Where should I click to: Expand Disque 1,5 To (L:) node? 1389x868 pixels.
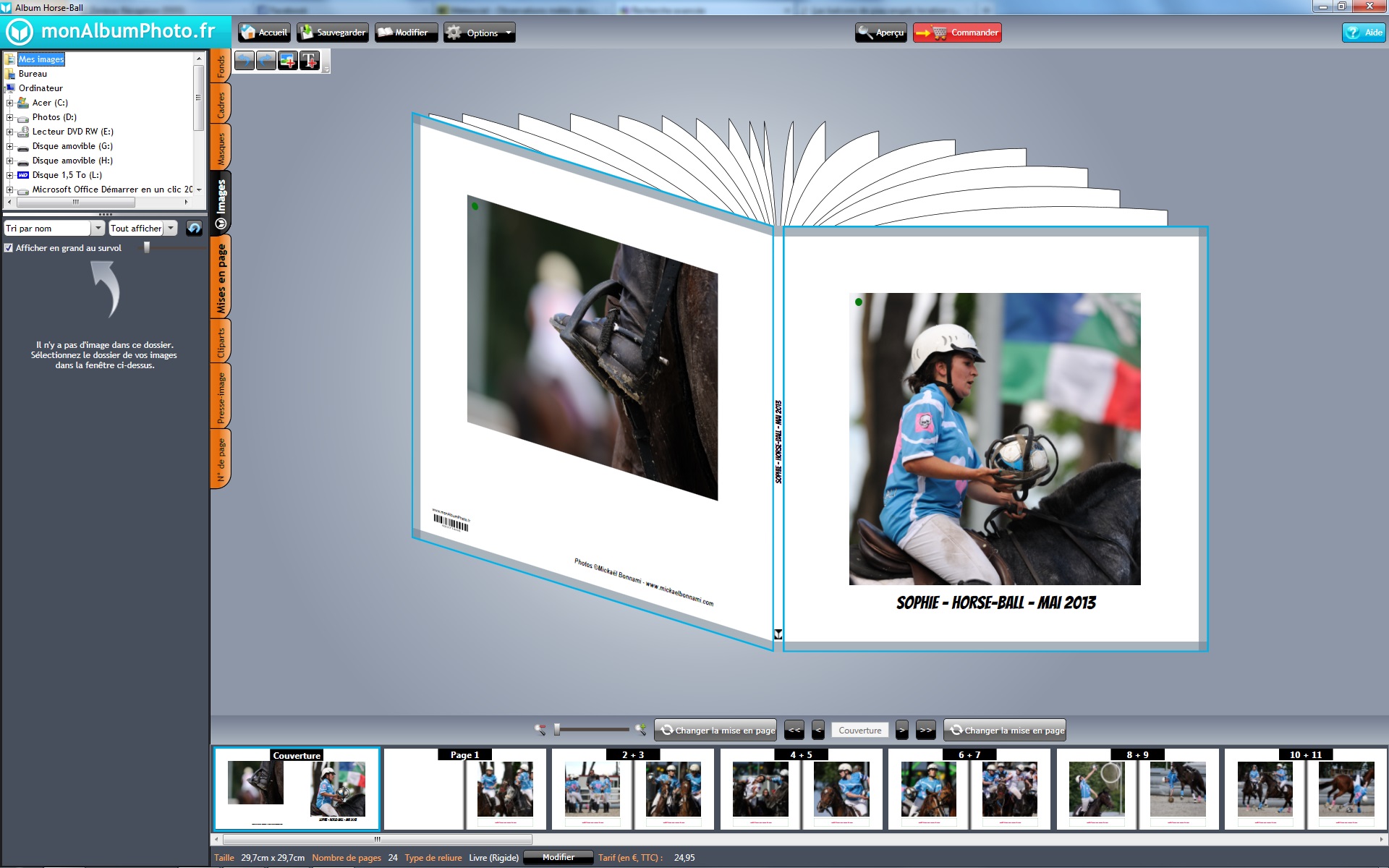(9, 175)
